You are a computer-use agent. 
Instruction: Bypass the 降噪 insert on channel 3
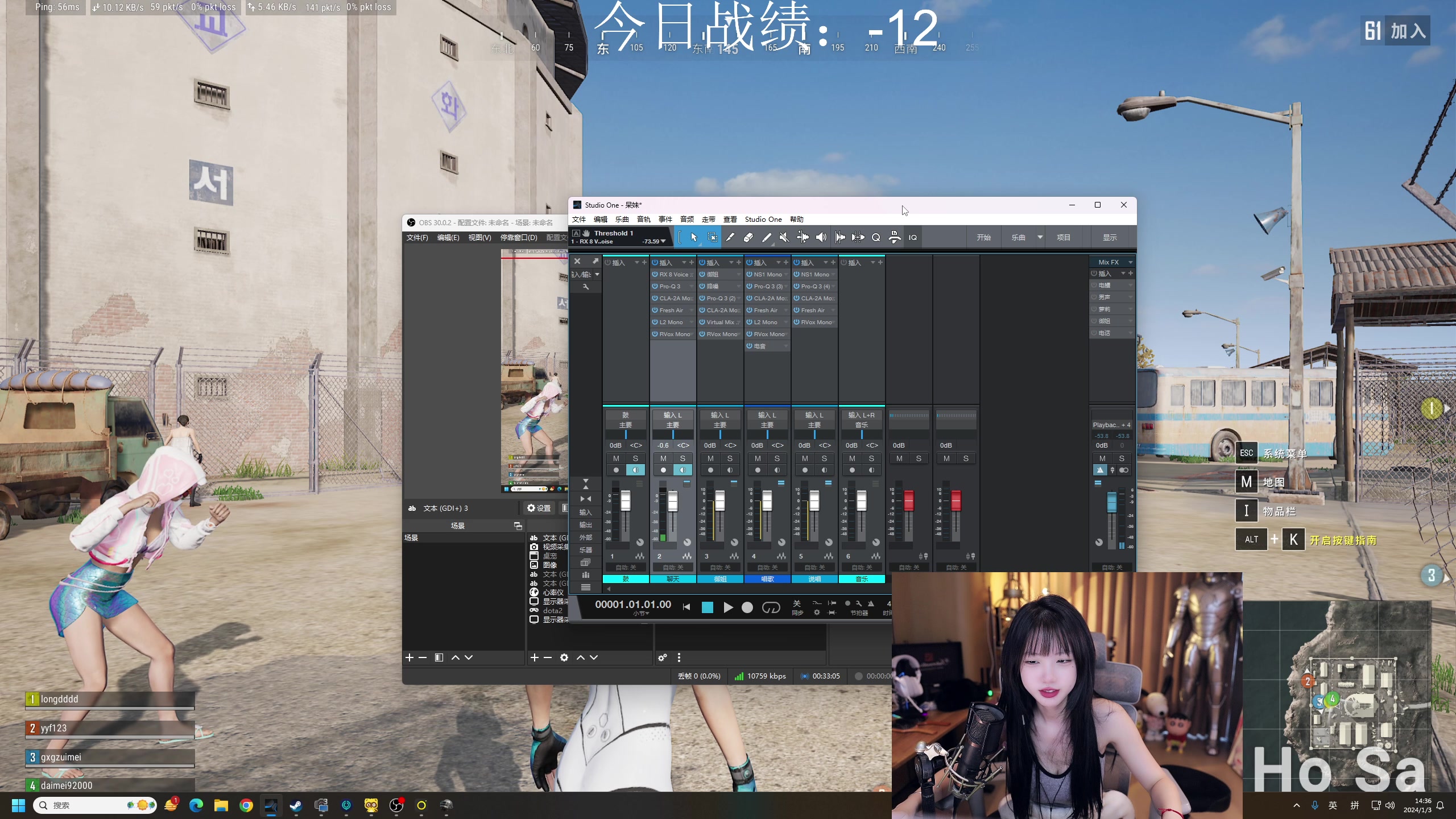tap(702, 287)
